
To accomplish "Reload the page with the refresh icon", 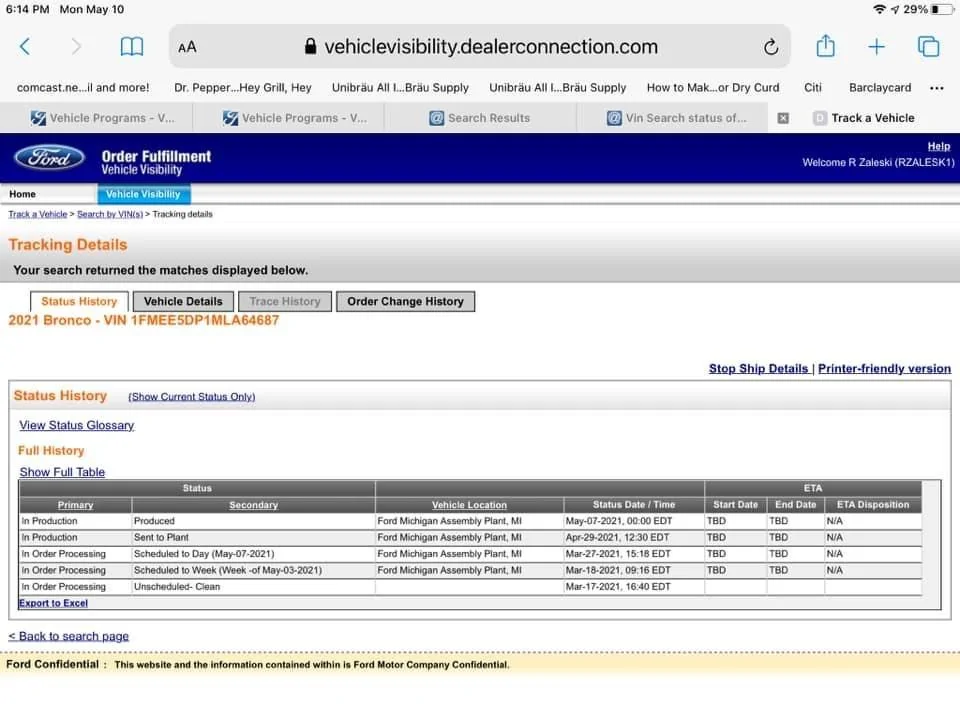I will [x=771, y=47].
